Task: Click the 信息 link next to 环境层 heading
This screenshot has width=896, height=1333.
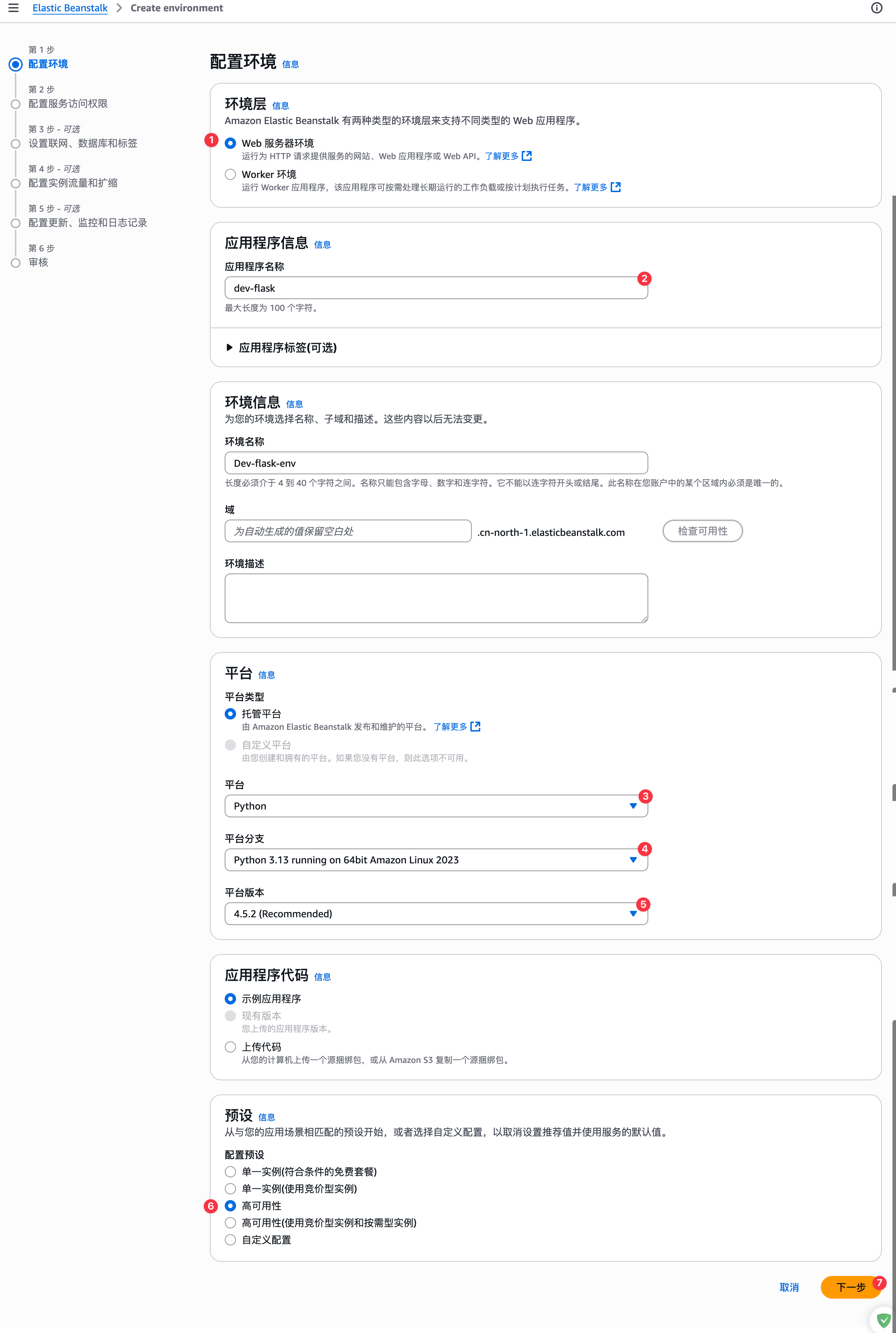Action: pyautogui.click(x=280, y=106)
